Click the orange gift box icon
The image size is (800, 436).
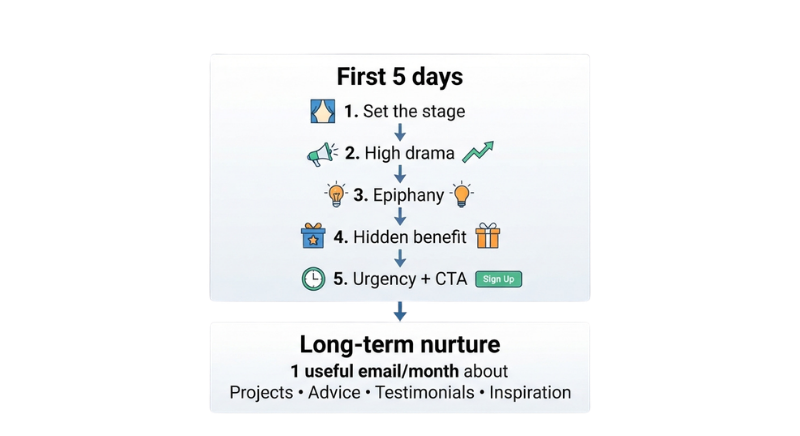pos(488,236)
